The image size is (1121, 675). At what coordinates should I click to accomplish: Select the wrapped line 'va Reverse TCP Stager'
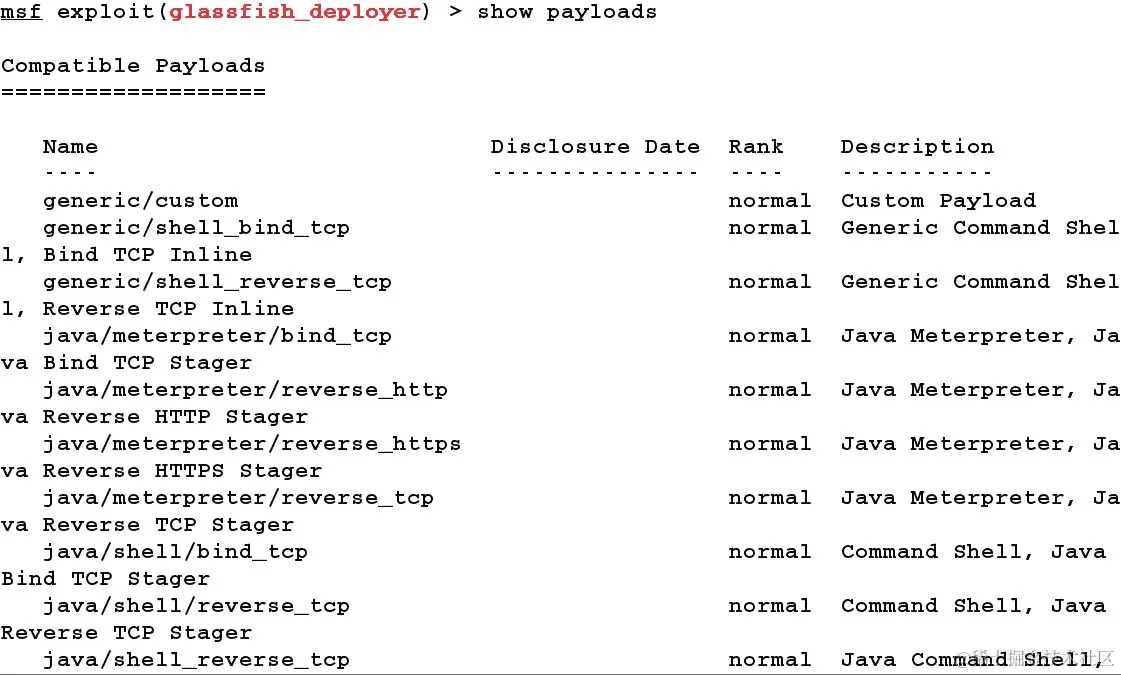[x=147, y=525]
